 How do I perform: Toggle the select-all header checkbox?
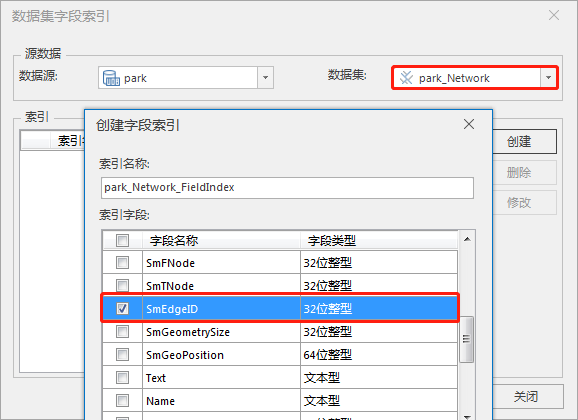coord(122,240)
